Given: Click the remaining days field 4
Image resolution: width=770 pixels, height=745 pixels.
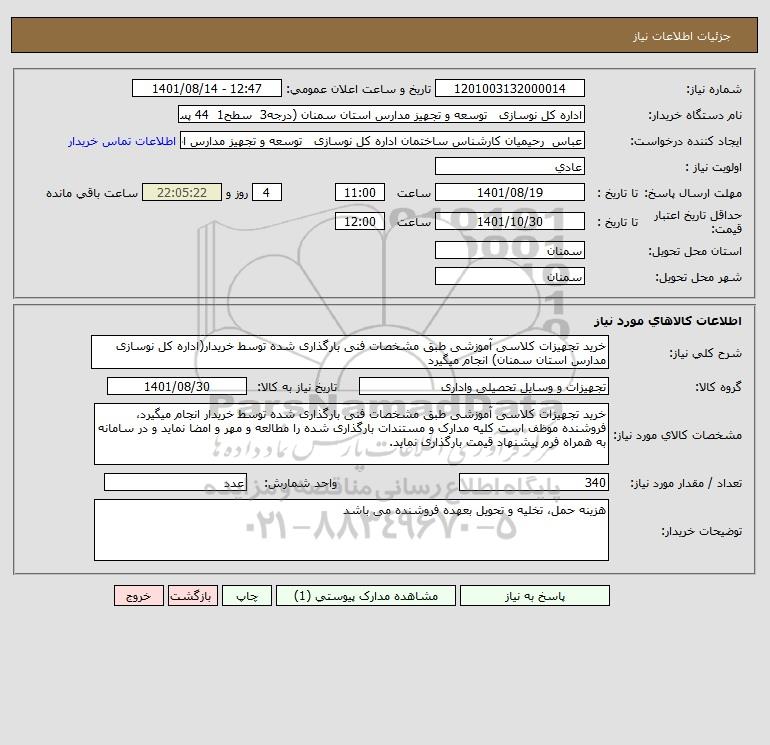Looking at the screenshot, I should [x=267, y=193].
